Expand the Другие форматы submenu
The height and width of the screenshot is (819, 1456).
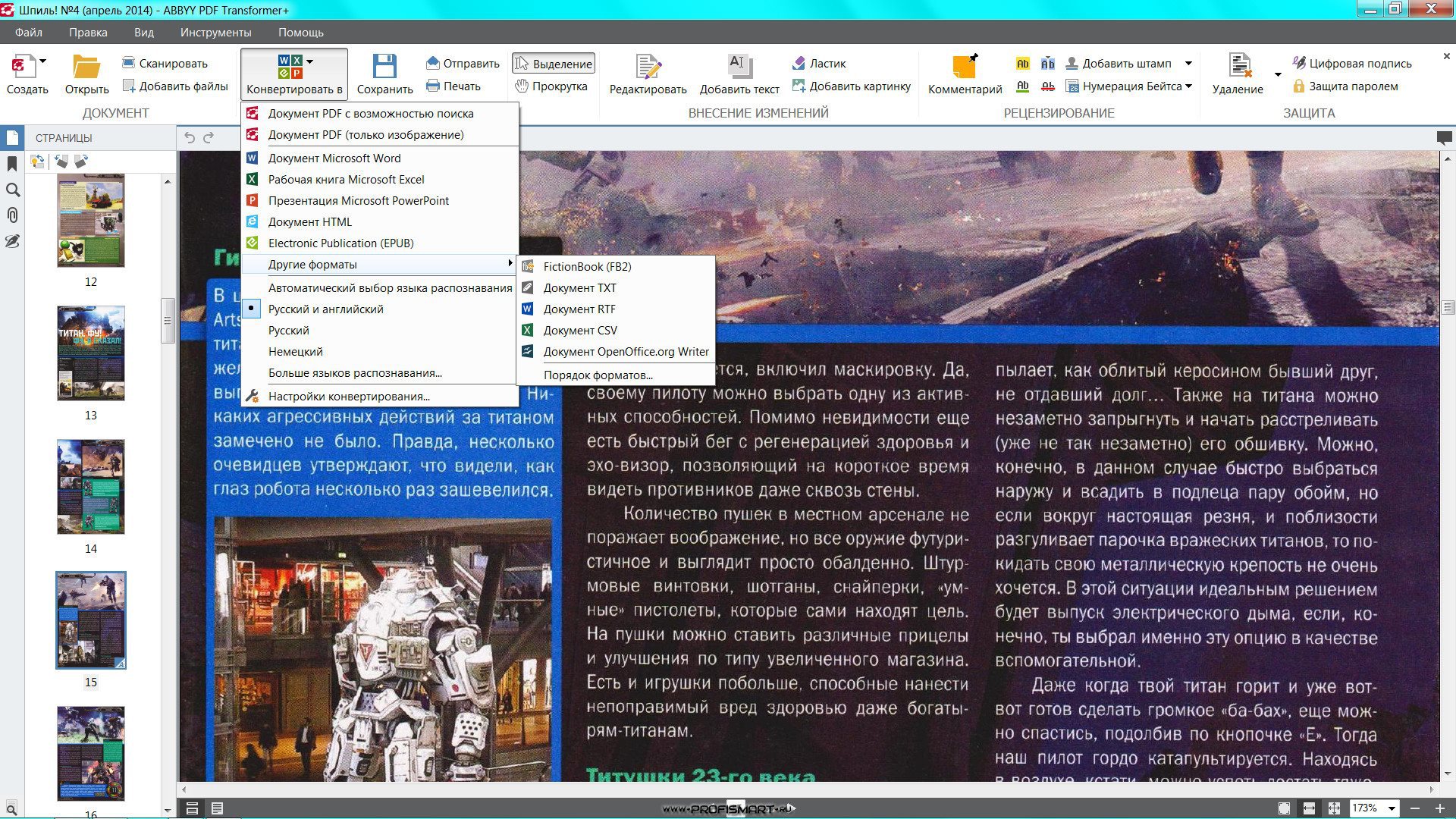pyautogui.click(x=379, y=265)
